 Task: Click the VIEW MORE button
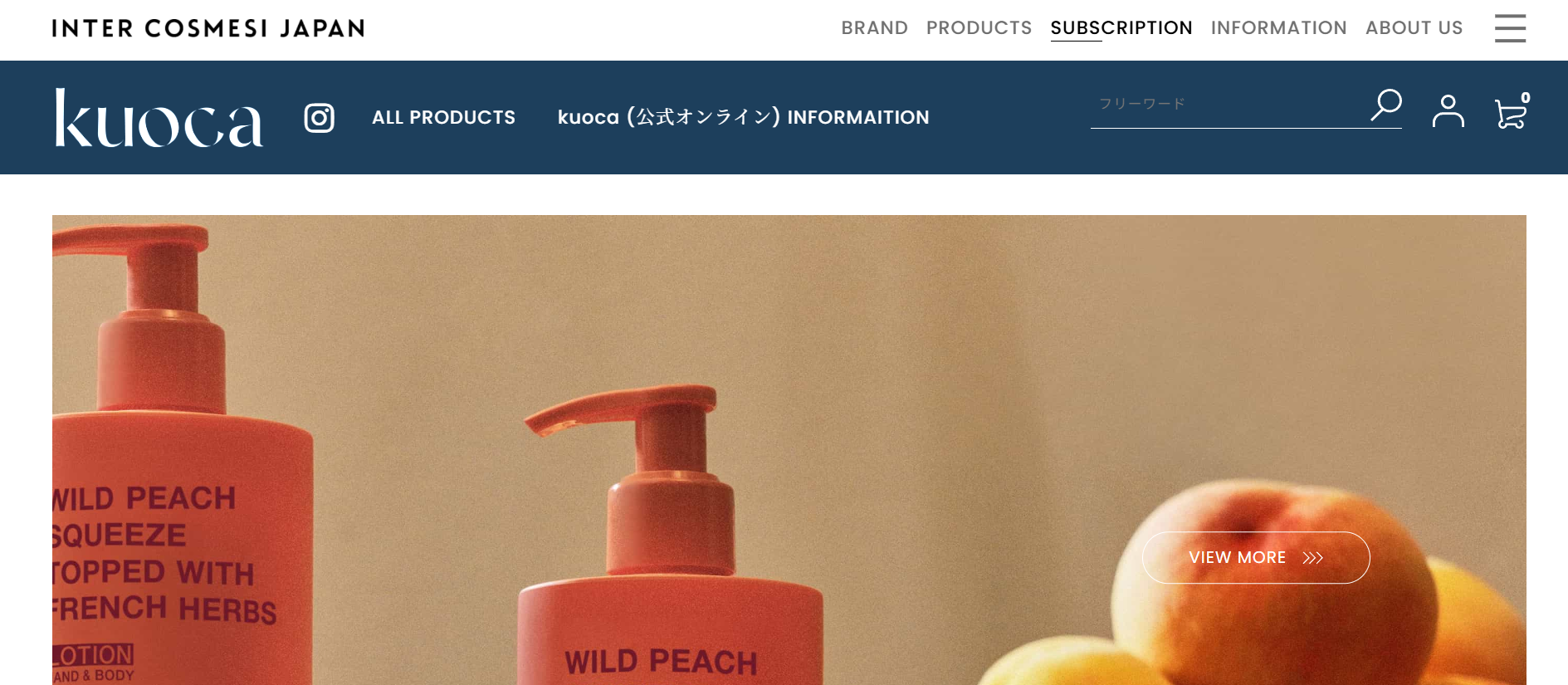coord(1255,557)
